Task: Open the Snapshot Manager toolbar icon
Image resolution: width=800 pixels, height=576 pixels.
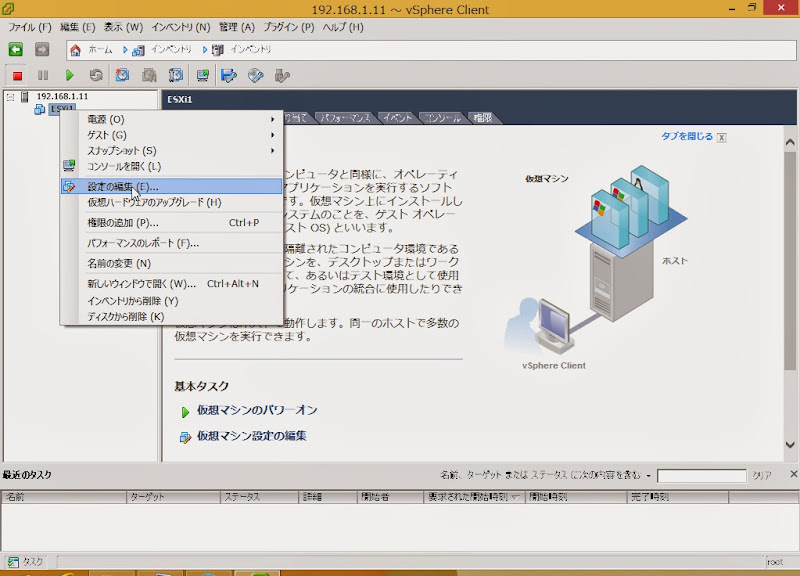Action: (176, 76)
